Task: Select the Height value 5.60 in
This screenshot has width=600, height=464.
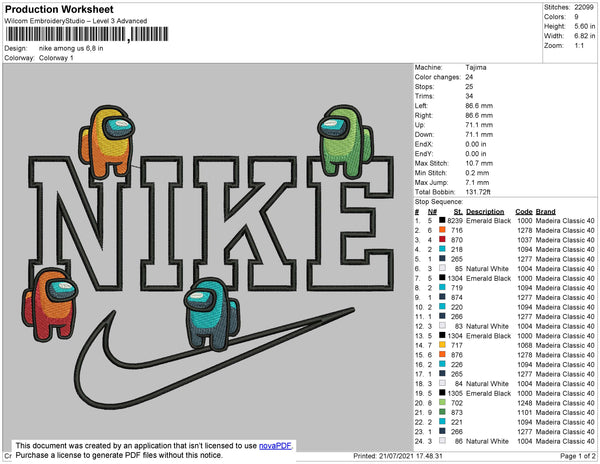Action: pos(584,26)
